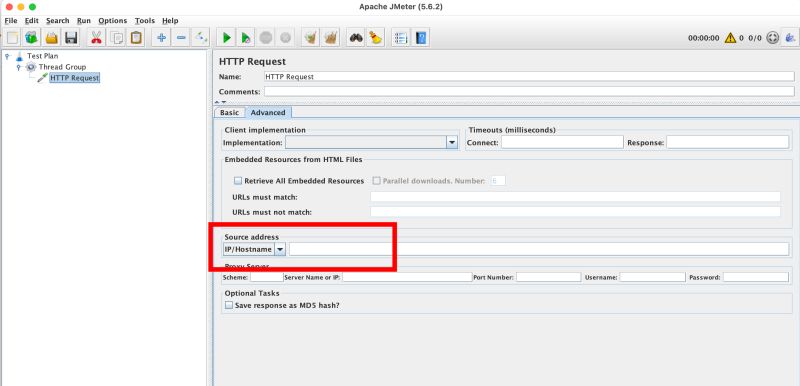Viewport: 800px width, 386px height.
Task: Select Test Plan in the tree
Action: (43, 56)
